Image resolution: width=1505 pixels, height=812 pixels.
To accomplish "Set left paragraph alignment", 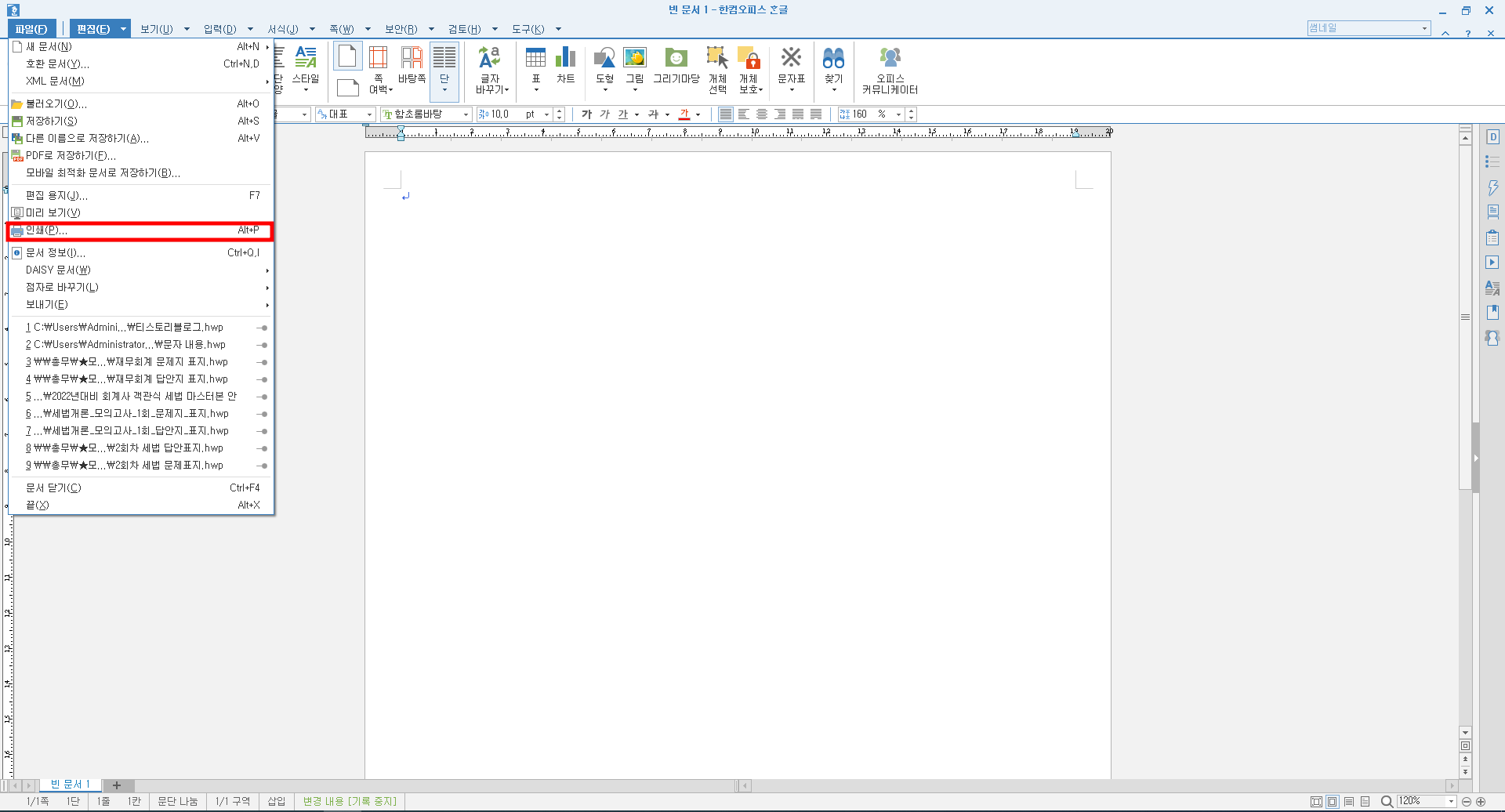I will (744, 114).
